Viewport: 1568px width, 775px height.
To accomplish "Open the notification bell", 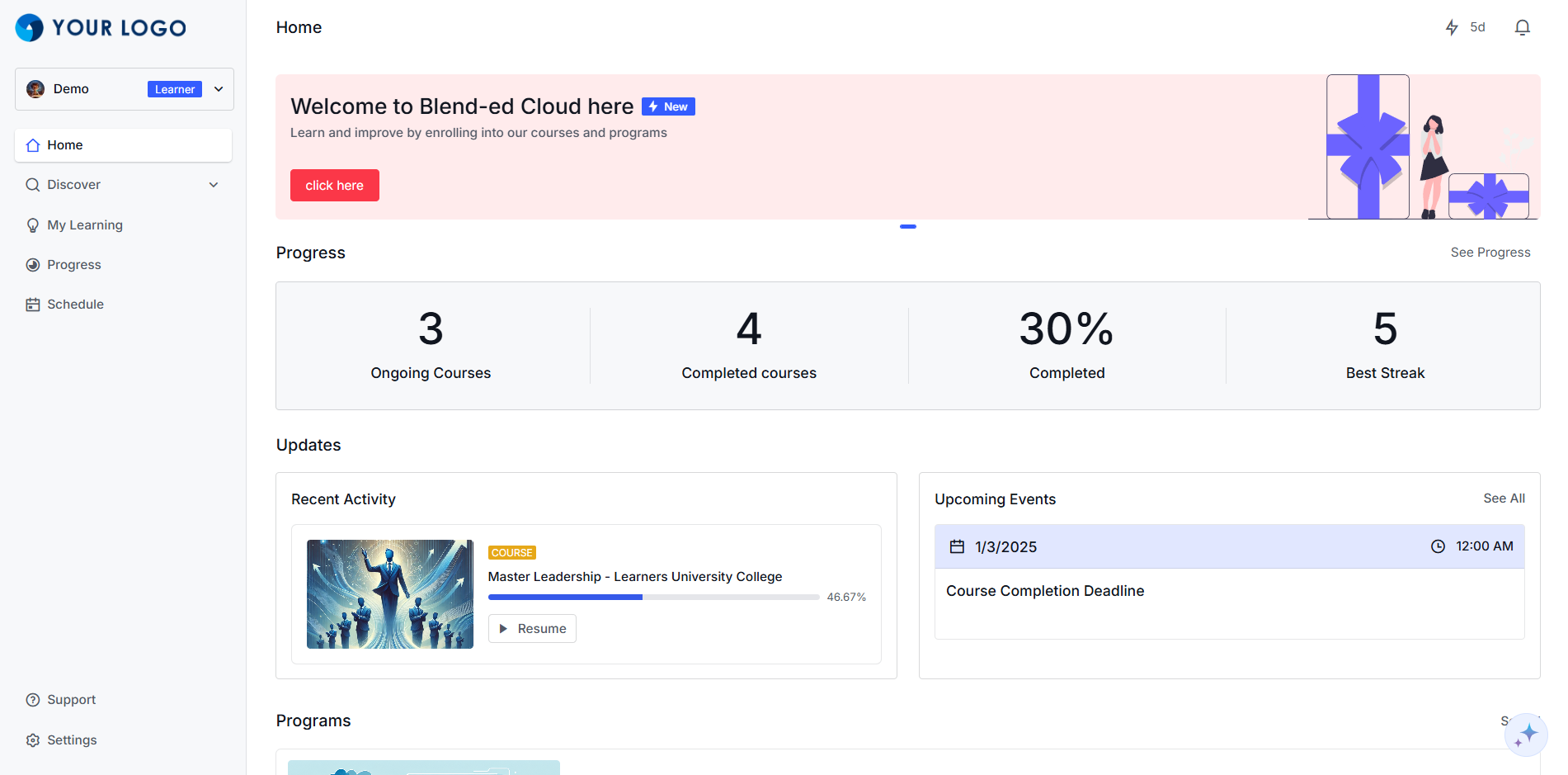I will 1522,26.
